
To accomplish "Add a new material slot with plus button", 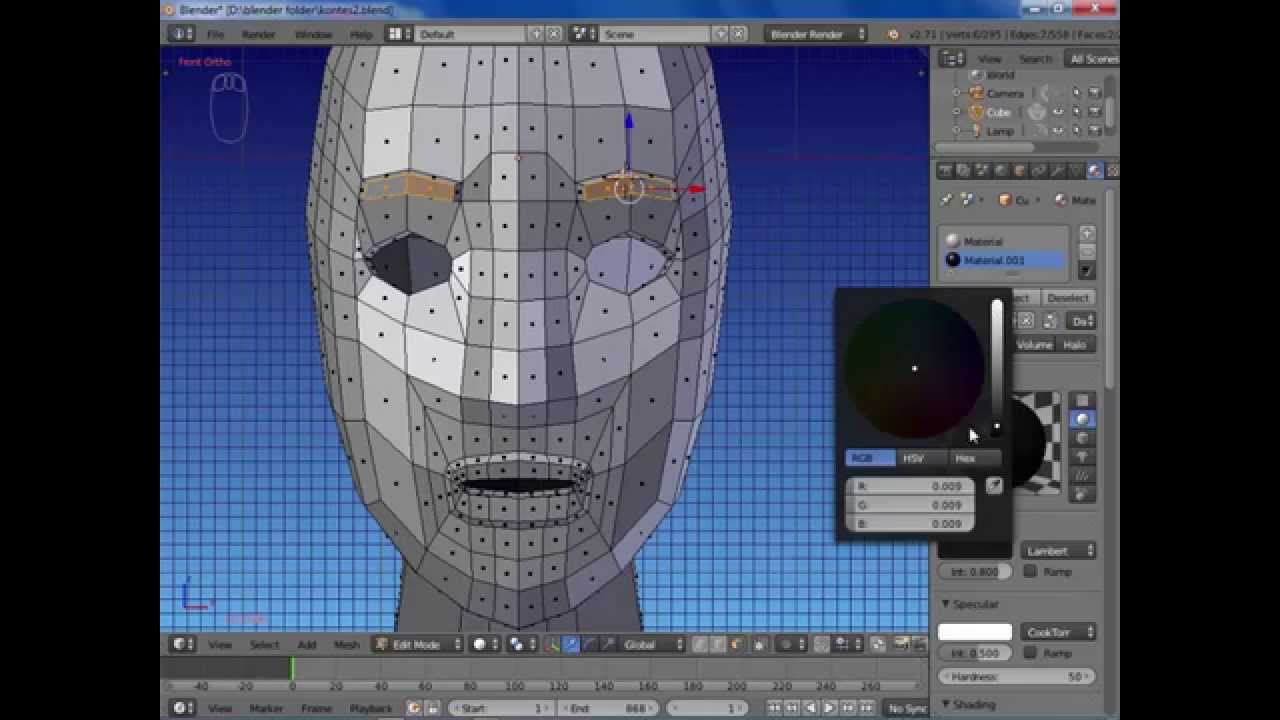I will click(1087, 233).
